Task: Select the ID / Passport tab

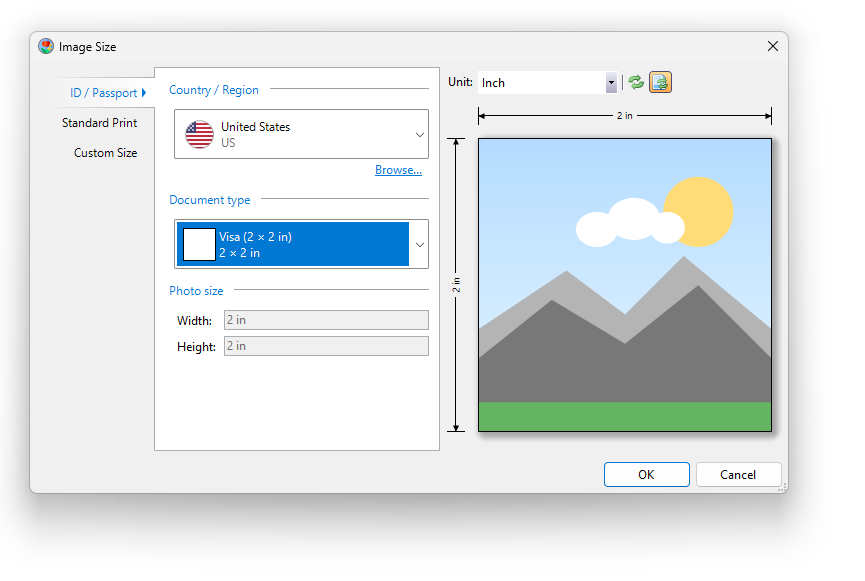Action: 103,93
